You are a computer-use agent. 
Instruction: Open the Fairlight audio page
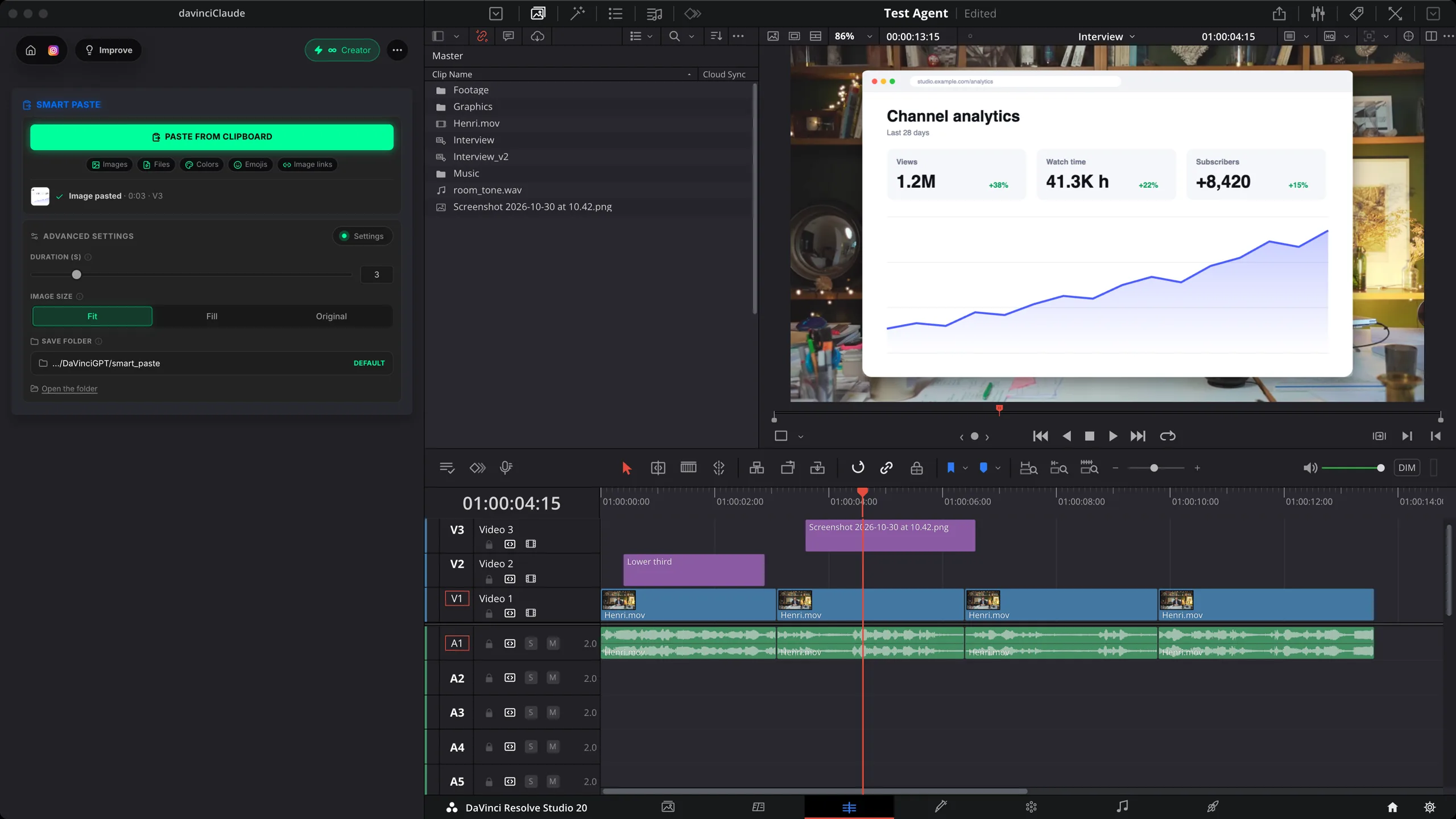[x=1122, y=806]
